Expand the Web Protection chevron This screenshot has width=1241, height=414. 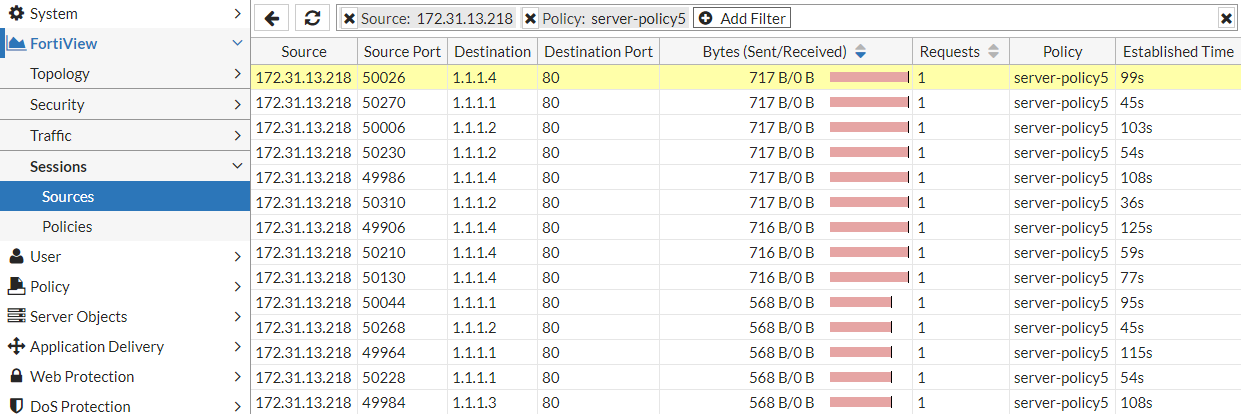[237, 376]
